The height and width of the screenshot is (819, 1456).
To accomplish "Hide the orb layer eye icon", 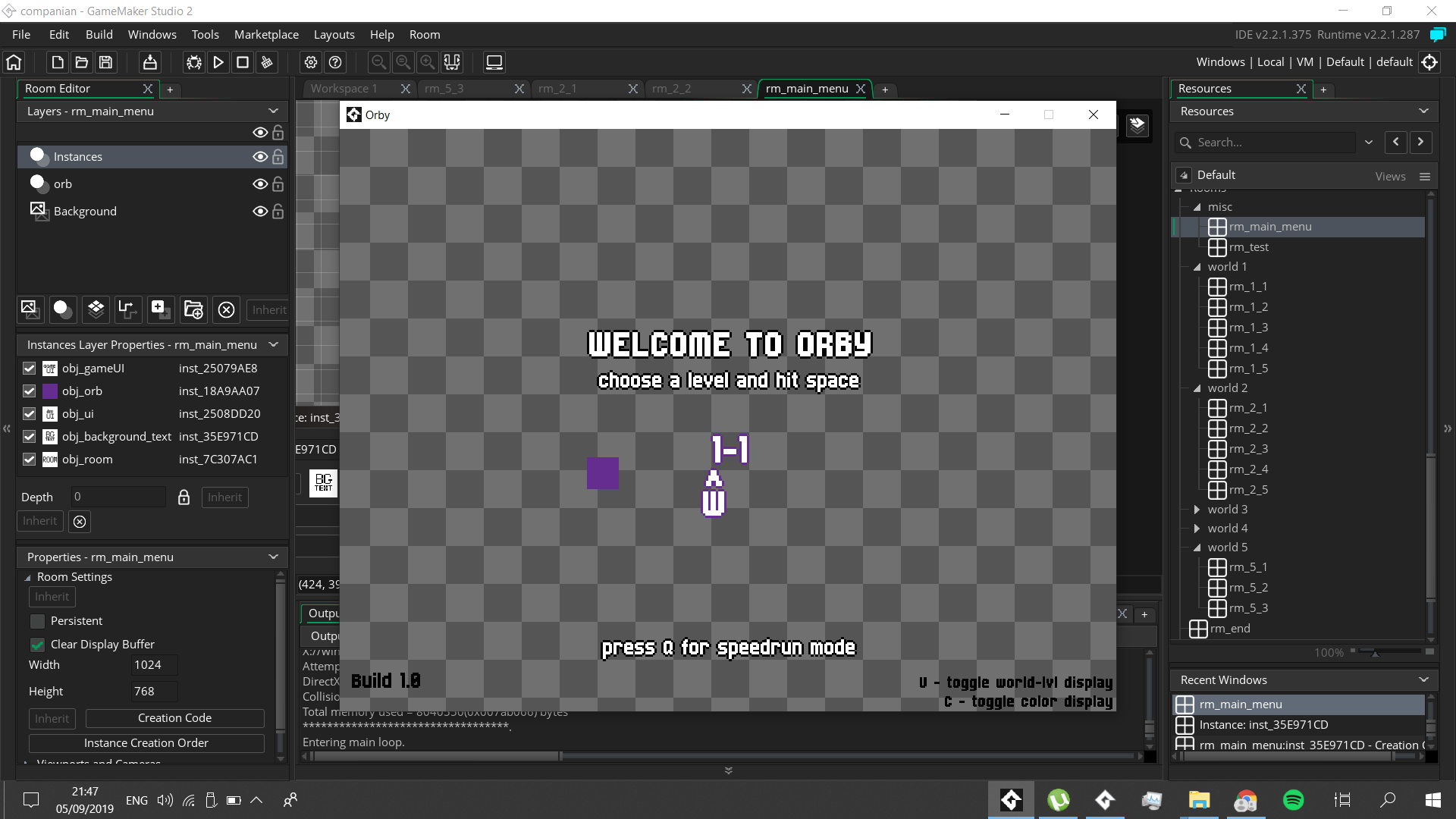I will pyautogui.click(x=259, y=184).
